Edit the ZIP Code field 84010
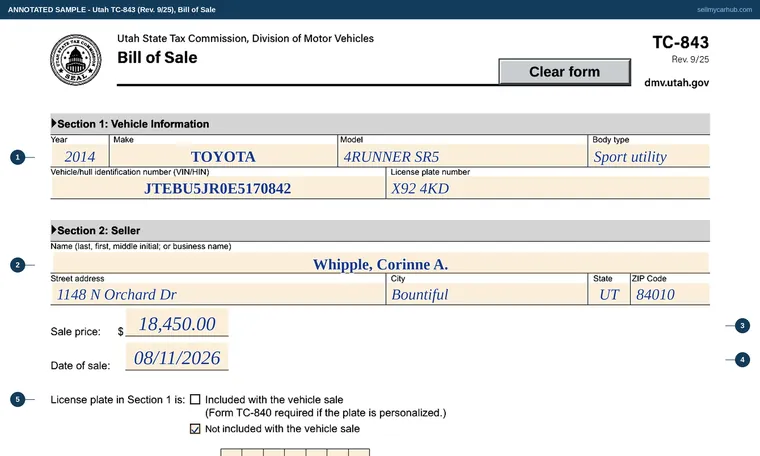This screenshot has width=760, height=456. coord(670,294)
